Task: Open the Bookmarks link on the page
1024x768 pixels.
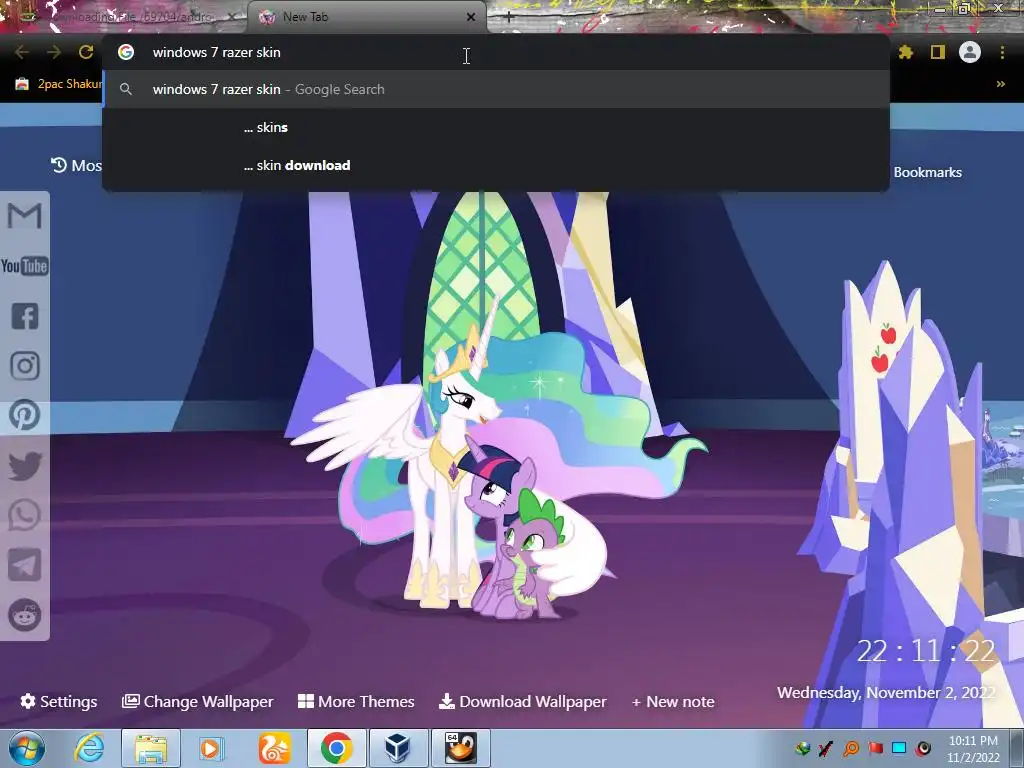Action: point(927,172)
